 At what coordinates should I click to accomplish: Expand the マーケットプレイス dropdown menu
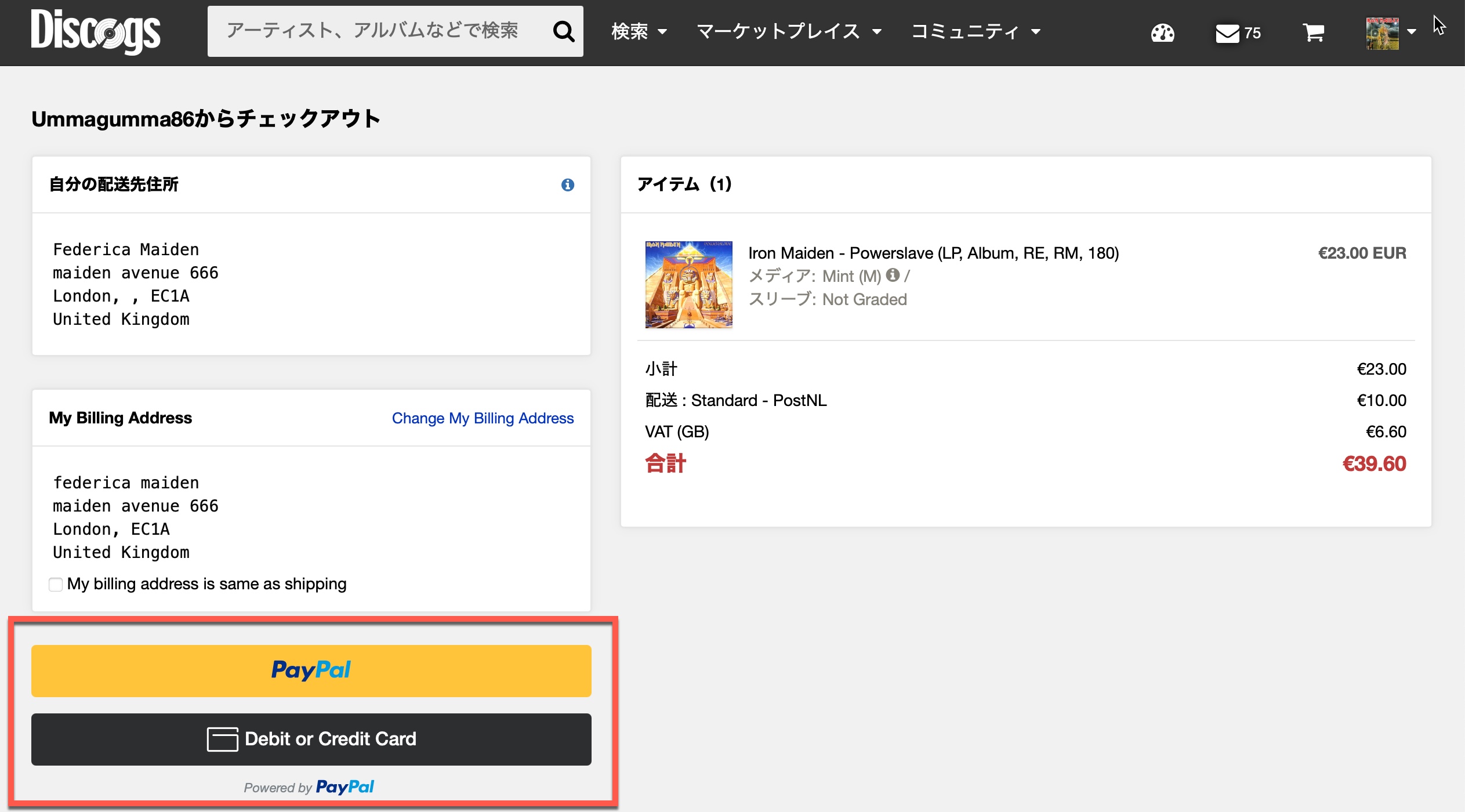(x=789, y=31)
